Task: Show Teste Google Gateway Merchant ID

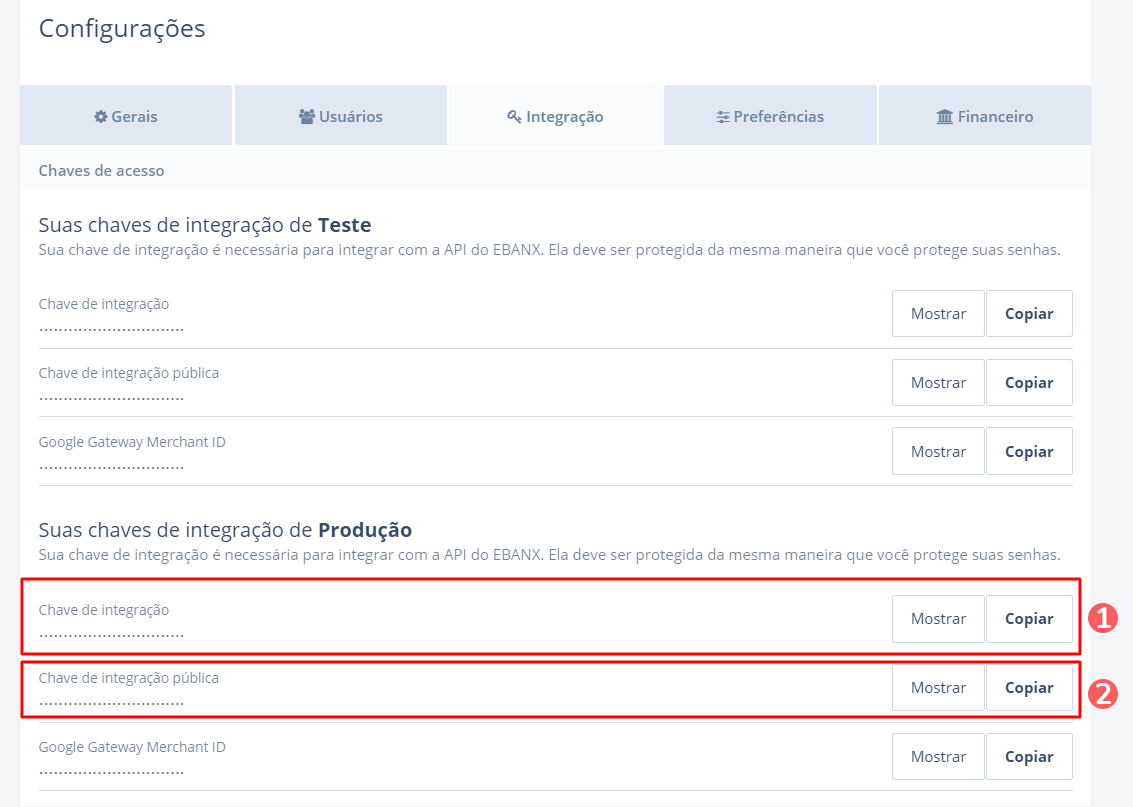Action: pos(938,452)
